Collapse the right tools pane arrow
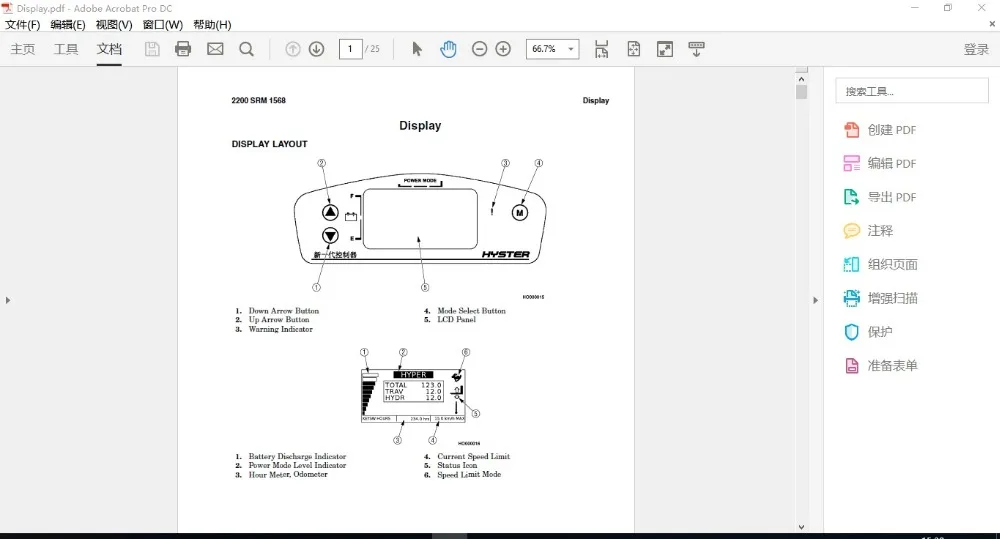 point(815,300)
